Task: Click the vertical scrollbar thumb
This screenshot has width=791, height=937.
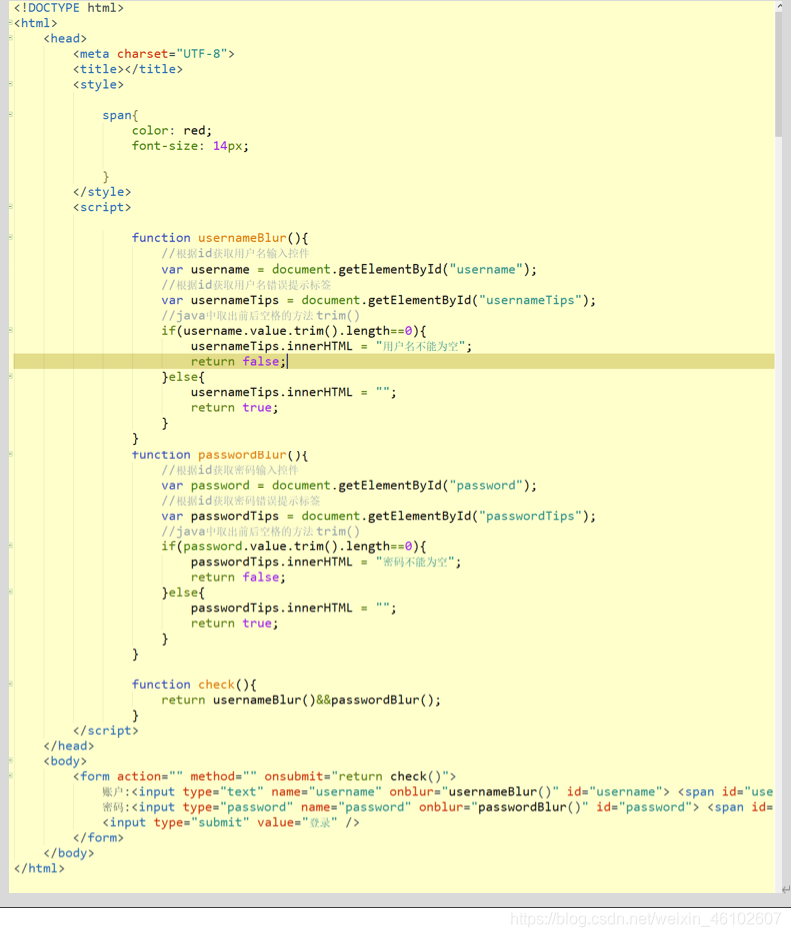Action: (x=778, y=74)
